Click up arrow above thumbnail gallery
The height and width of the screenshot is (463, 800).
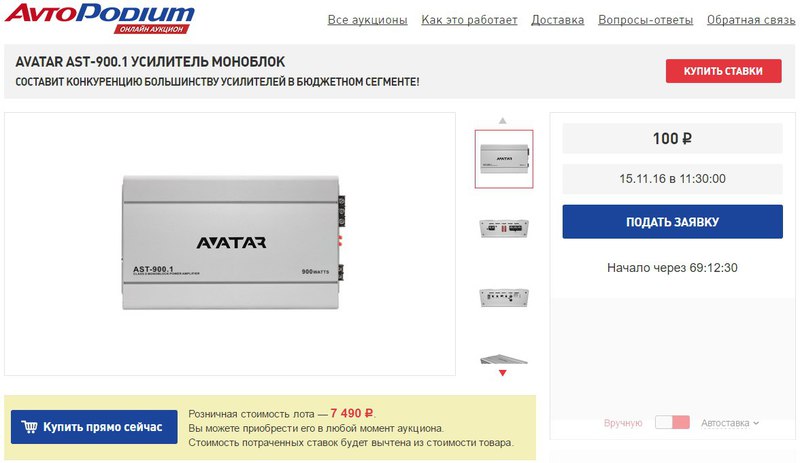tap(503, 121)
